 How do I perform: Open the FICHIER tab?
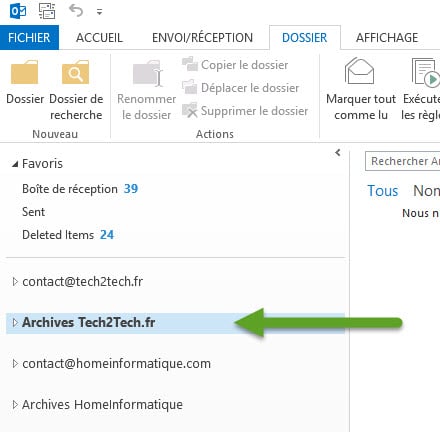(29, 37)
